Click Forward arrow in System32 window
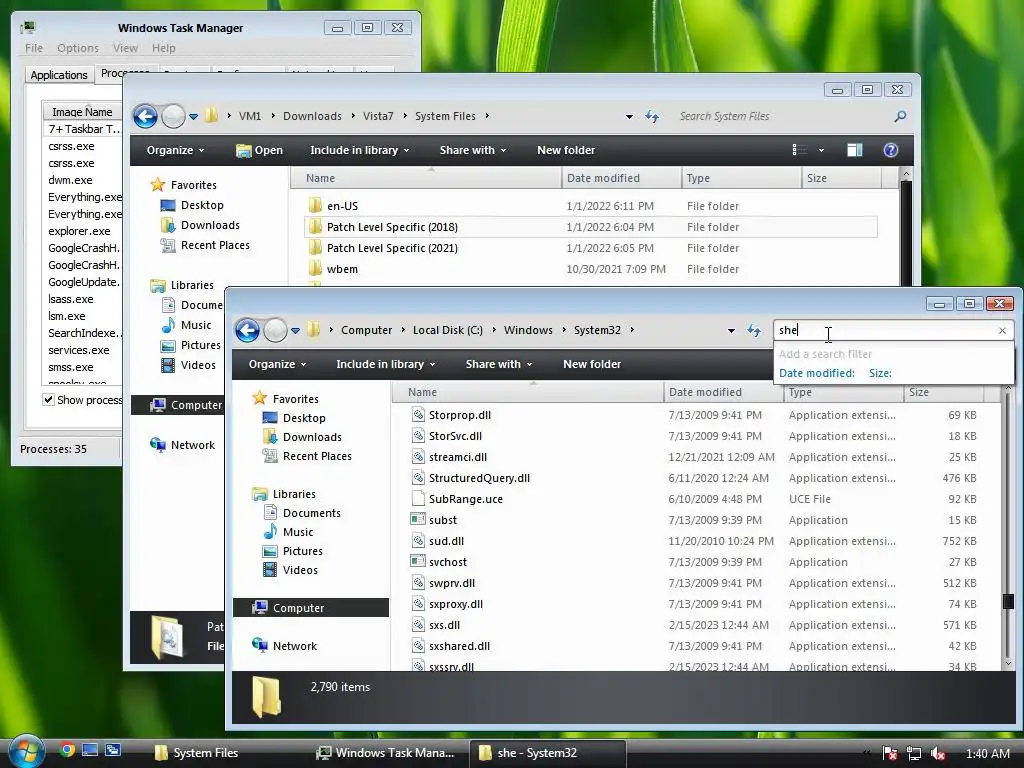Viewport: 1024px width, 768px height. 276,330
